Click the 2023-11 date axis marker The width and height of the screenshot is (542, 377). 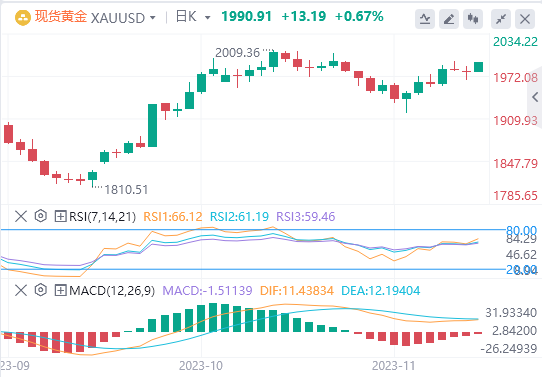click(x=394, y=366)
